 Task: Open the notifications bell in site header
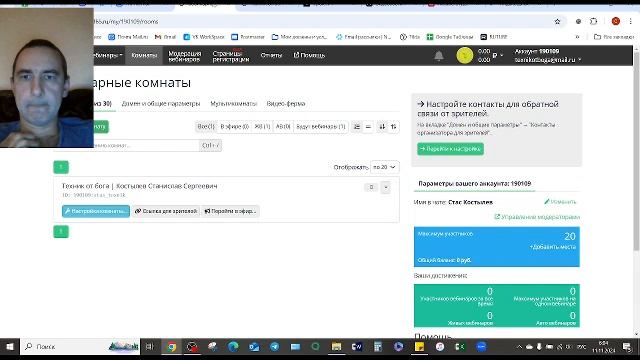click(x=439, y=56)
